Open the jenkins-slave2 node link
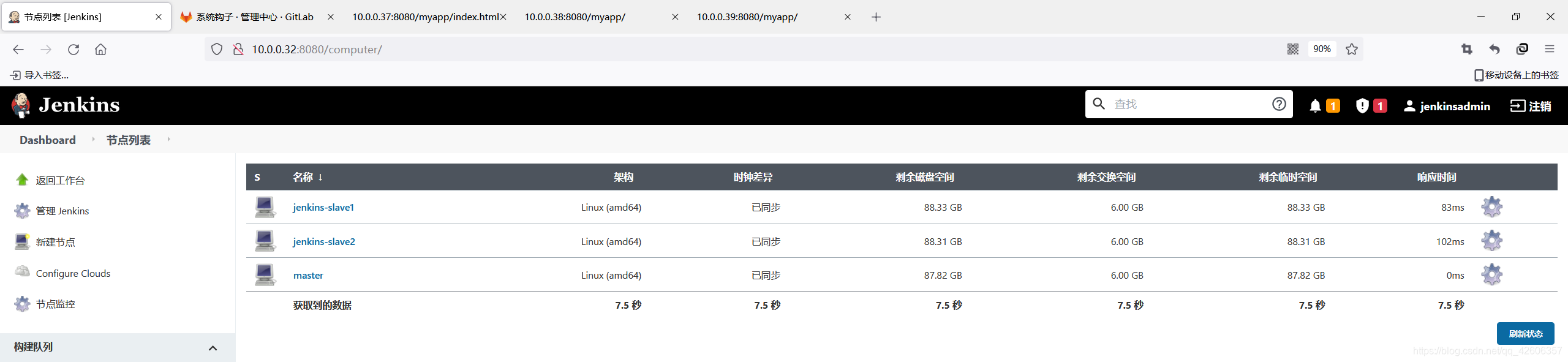 click(324, 241)
